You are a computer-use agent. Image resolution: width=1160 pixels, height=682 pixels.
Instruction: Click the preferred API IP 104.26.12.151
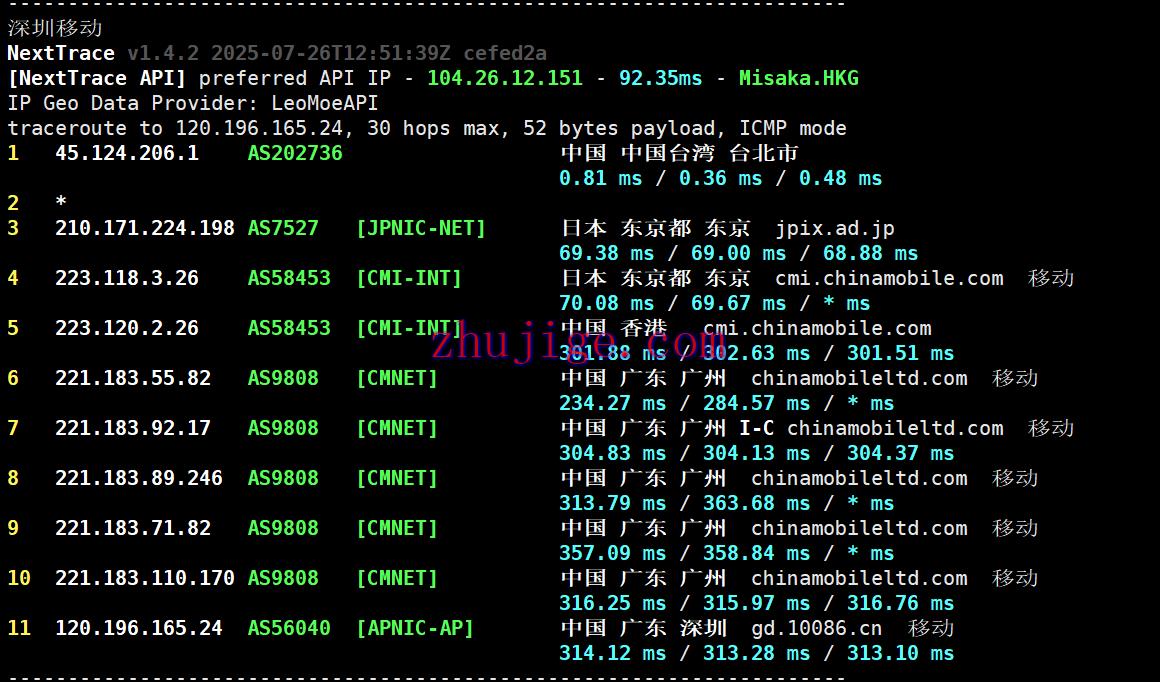pyautogui.click(x=505, y=78)
